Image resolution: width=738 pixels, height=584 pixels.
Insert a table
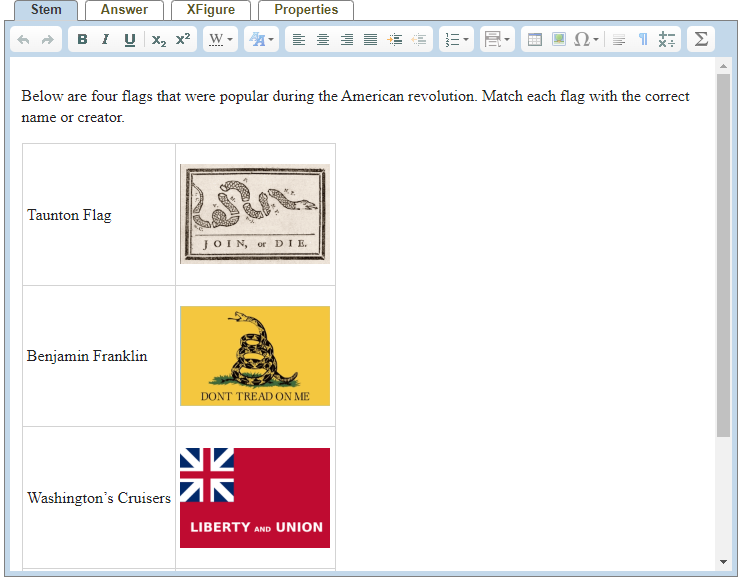click(535, 40)
